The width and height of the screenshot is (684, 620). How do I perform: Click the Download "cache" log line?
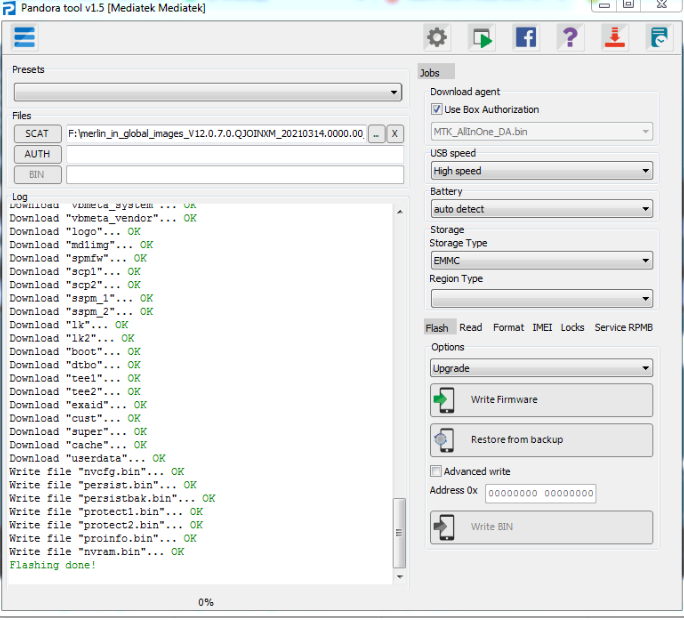coord(78,445)
